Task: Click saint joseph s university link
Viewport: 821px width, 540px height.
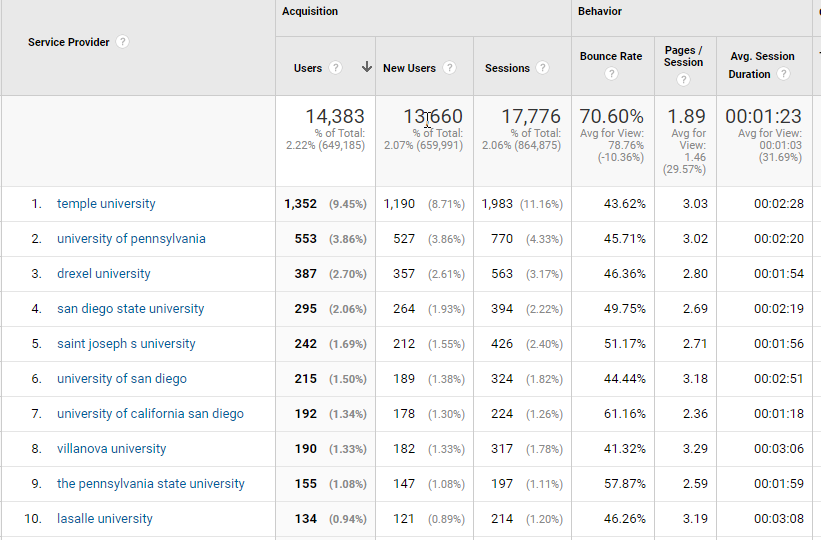Action: (x=126, y=344)
